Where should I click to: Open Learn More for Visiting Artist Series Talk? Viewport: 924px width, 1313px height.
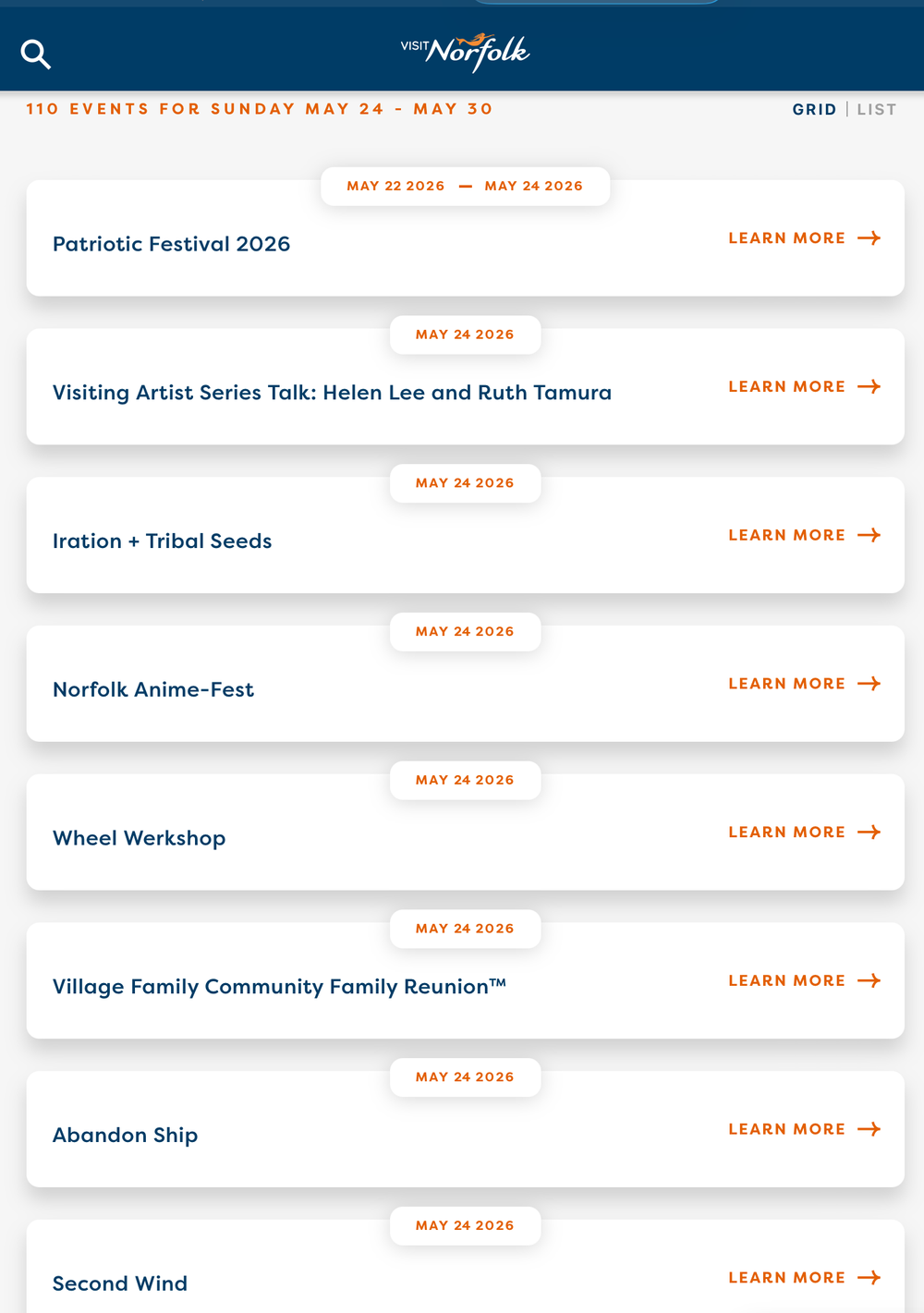tap(786, 386)
